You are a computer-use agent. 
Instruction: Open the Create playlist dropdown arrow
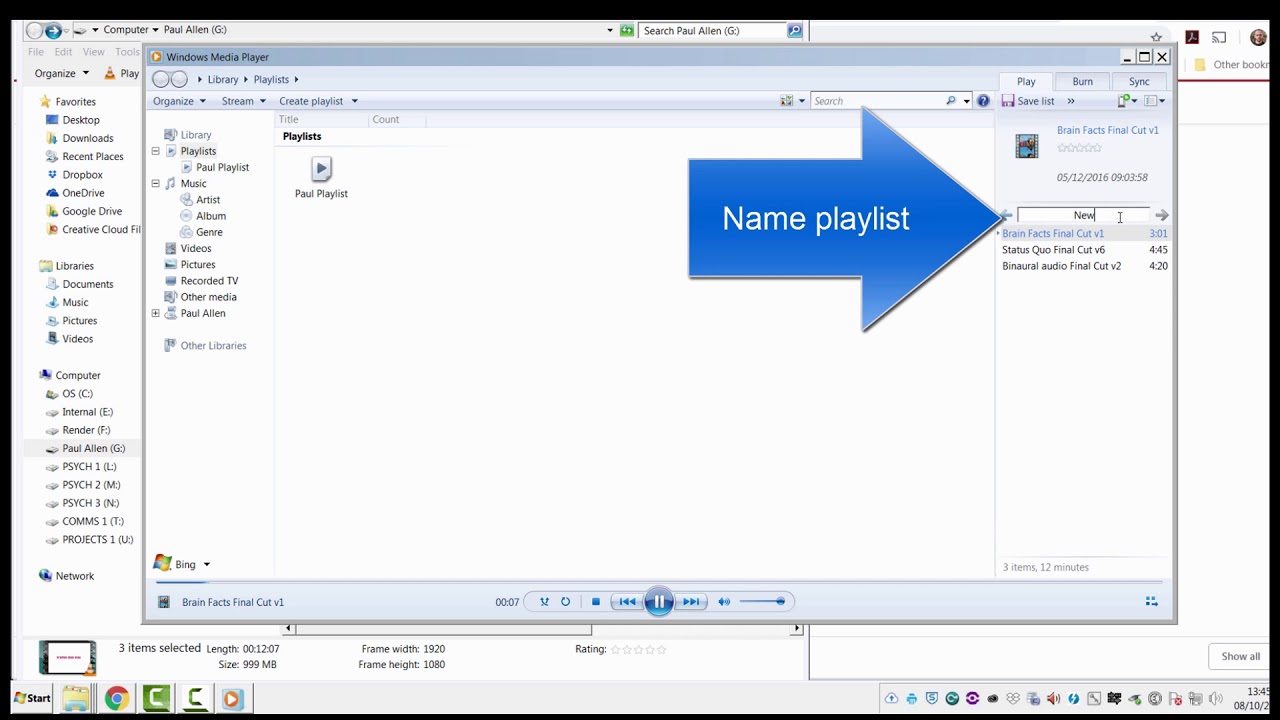(x=354, y=101)
